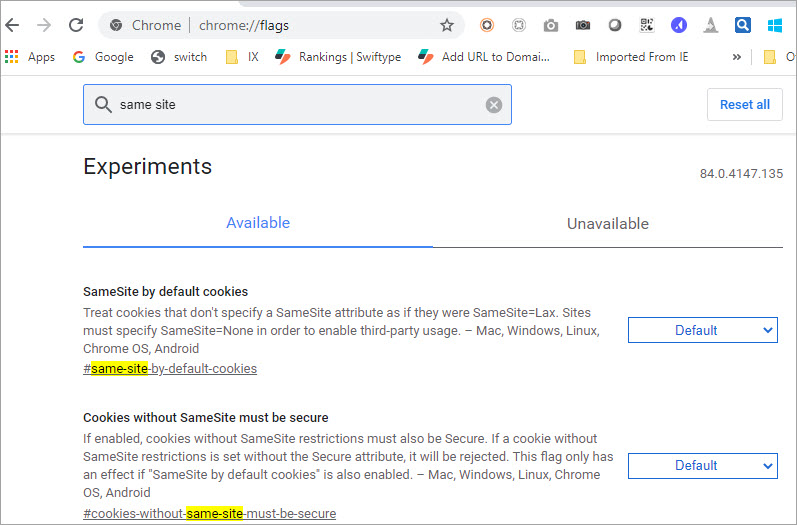Open the Imported From IE bookmarks folder
The image size is (797, 525).
pos(631,57)
